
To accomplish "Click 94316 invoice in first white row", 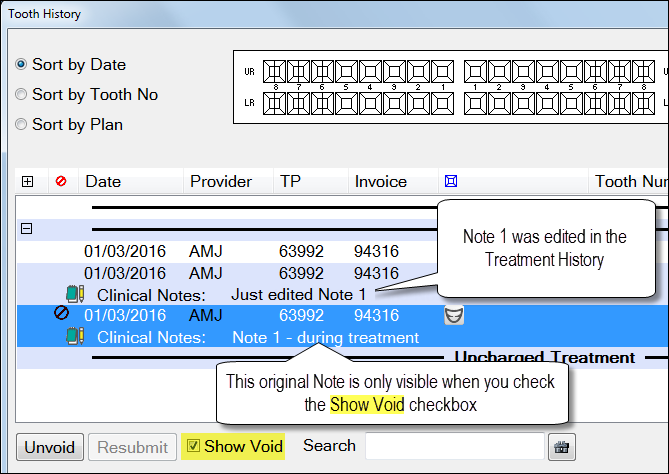I will pyautogui.click(x=376, y=251).
